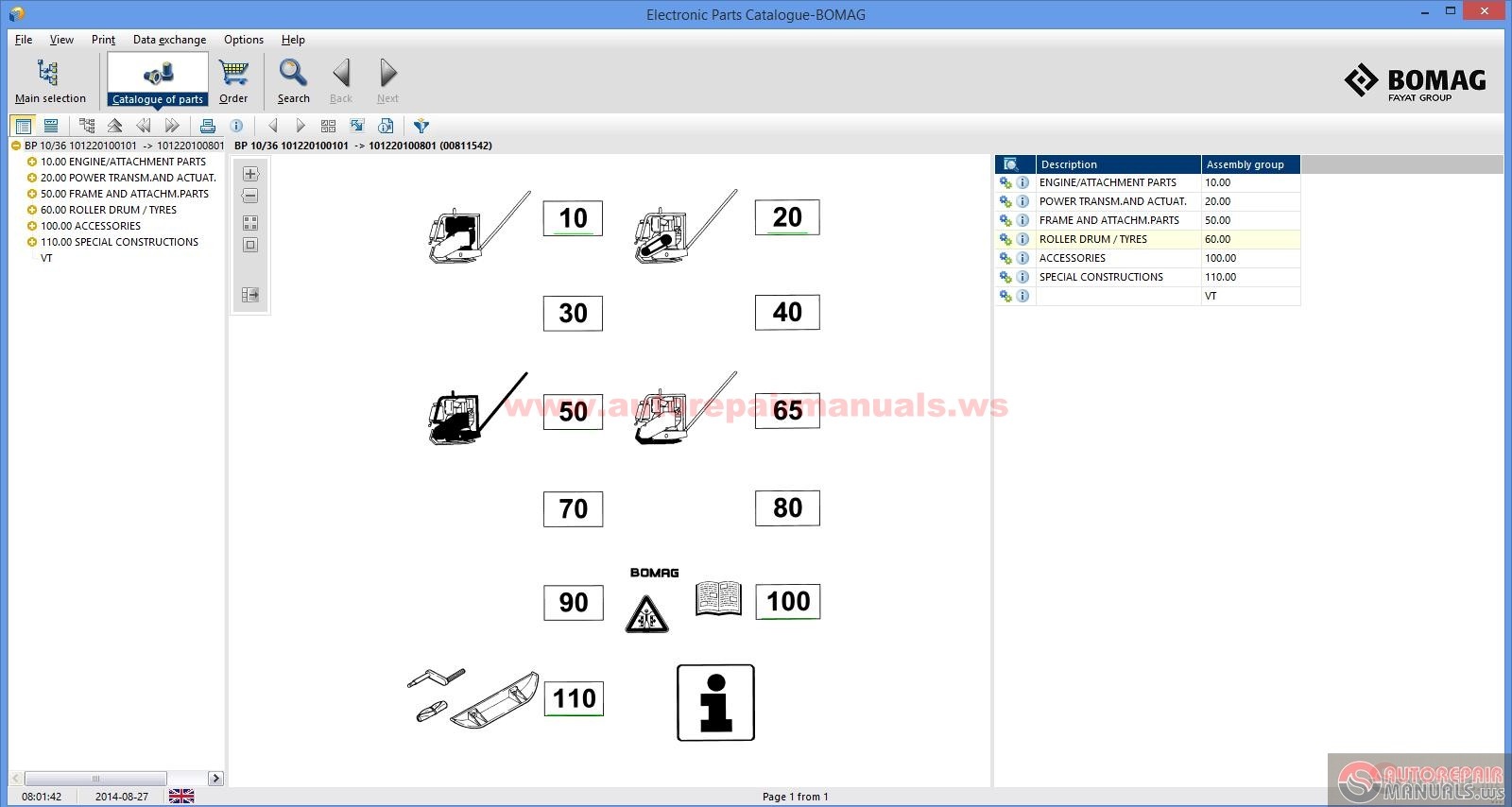Sort by Assembly group column header
The image size is (1512, 807).
pyautogui.click(x=1250, y=164)
